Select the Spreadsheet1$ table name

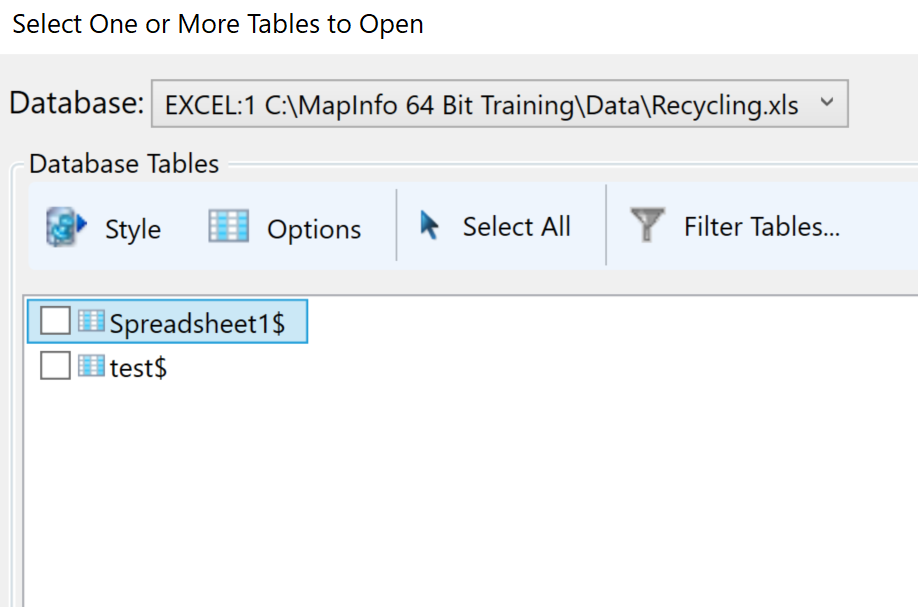click(x=197, y=323)
